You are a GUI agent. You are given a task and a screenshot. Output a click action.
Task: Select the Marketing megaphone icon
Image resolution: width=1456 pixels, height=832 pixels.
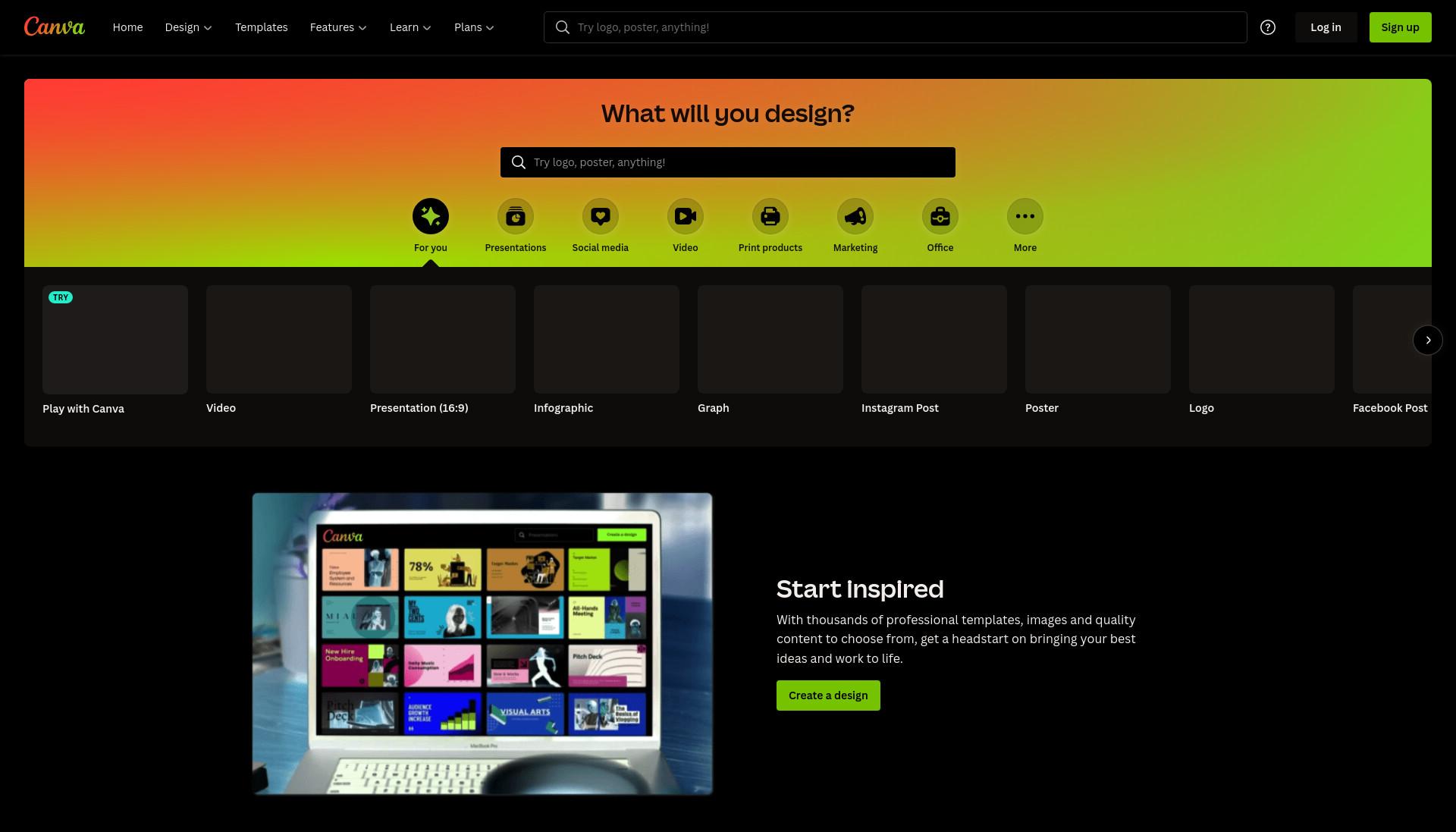[855, 216]
